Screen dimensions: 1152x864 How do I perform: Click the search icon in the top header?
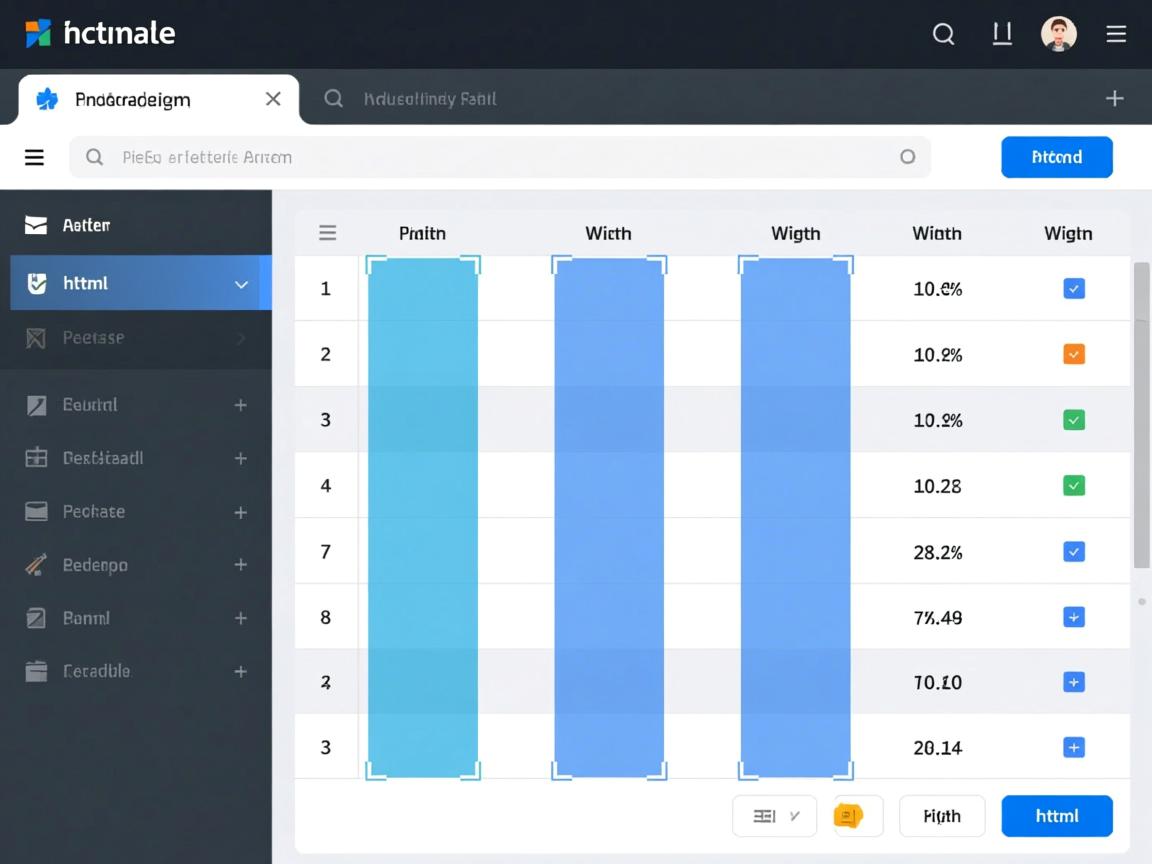(943, 34)
